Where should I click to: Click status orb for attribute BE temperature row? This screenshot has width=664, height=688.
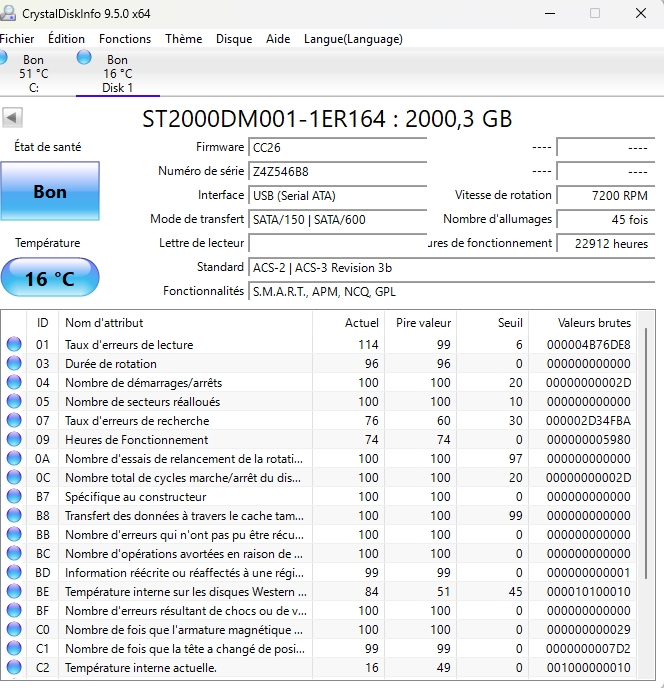tap(14, 592)
